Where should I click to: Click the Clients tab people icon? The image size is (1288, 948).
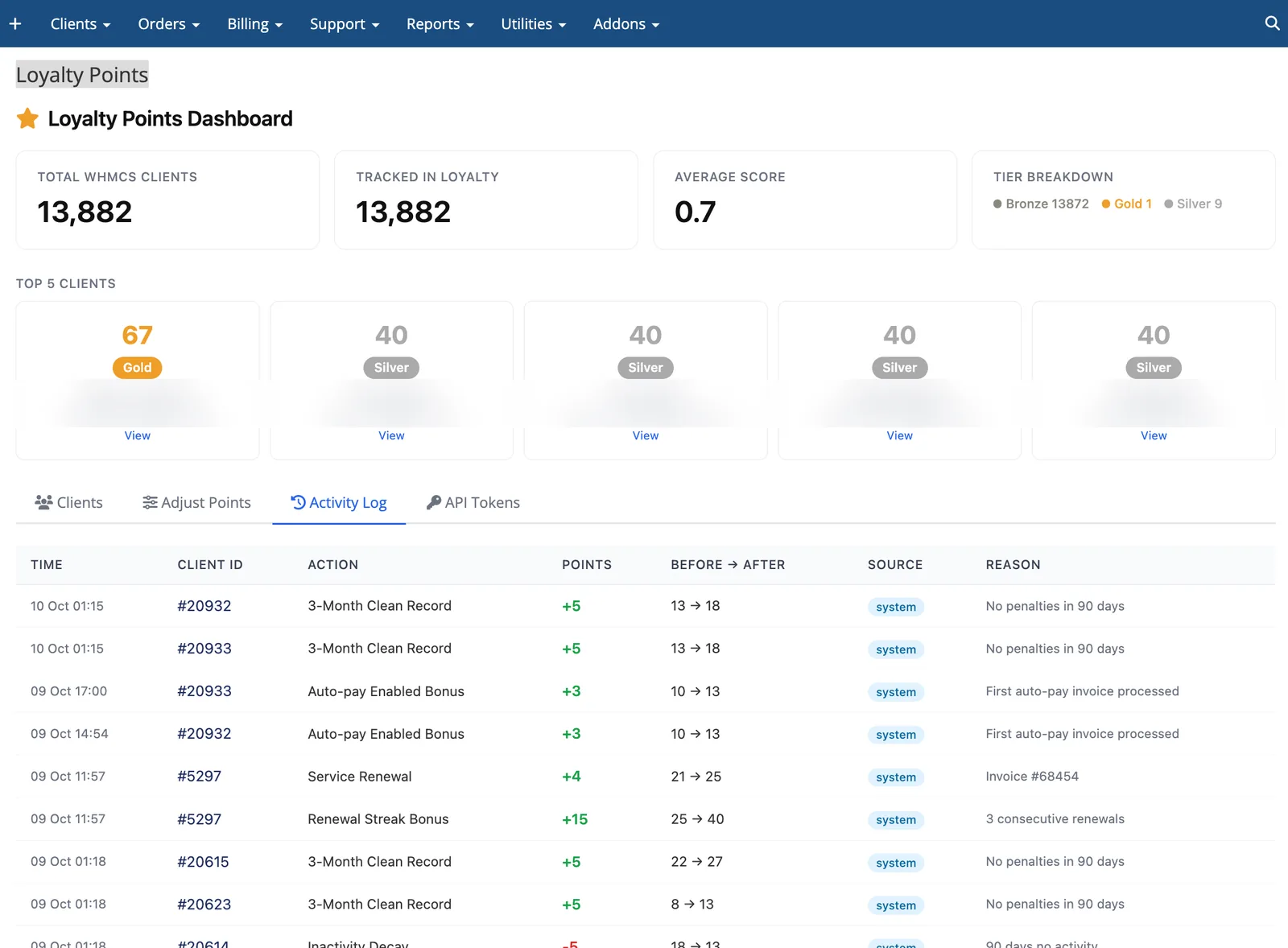tap(43, 502)
